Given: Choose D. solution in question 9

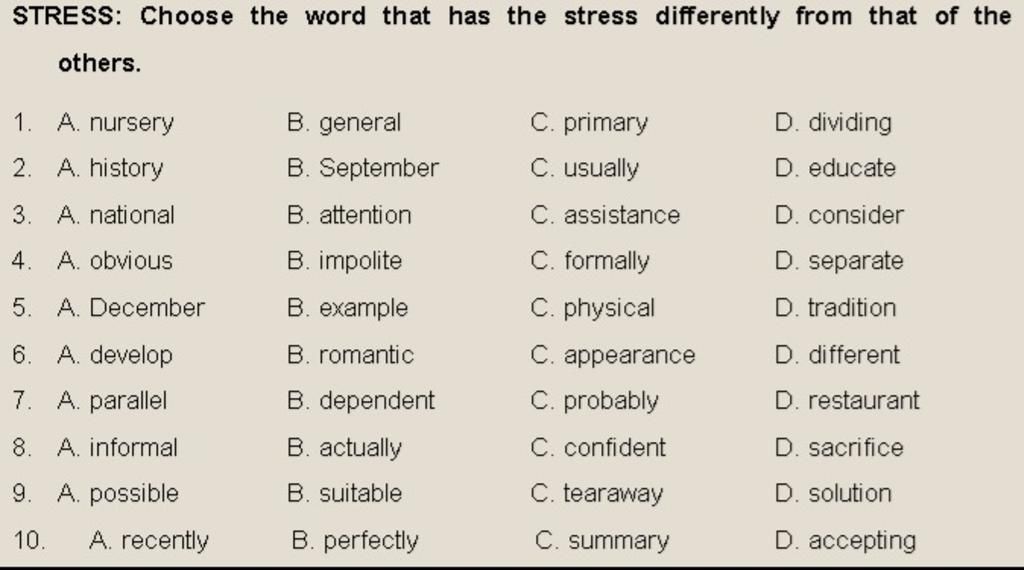Looking at the screenshot, I should (833, 494).
